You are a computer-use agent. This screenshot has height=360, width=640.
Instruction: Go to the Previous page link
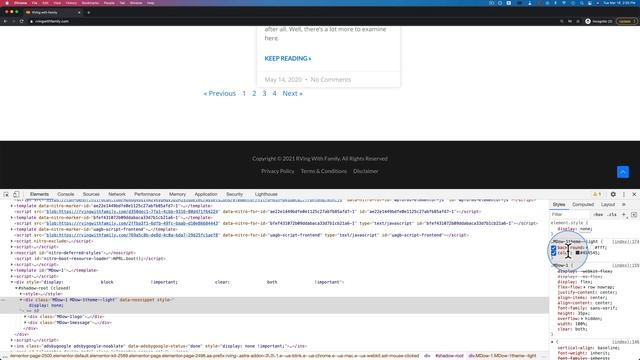[220, 93]
